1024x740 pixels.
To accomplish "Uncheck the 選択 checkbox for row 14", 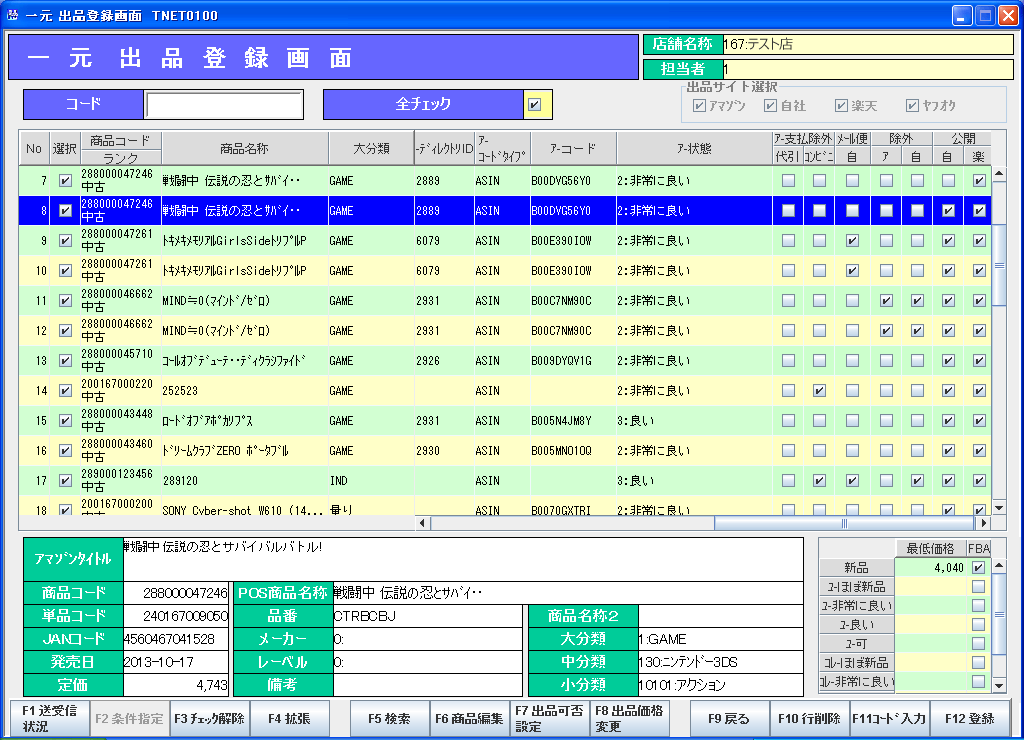I will 65,390.
